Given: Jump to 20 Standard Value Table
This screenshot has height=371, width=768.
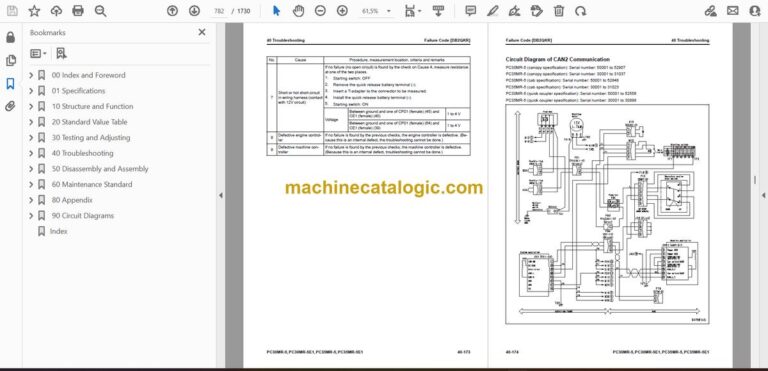Looking at the screenshot, I should click(x=89, y=122).
